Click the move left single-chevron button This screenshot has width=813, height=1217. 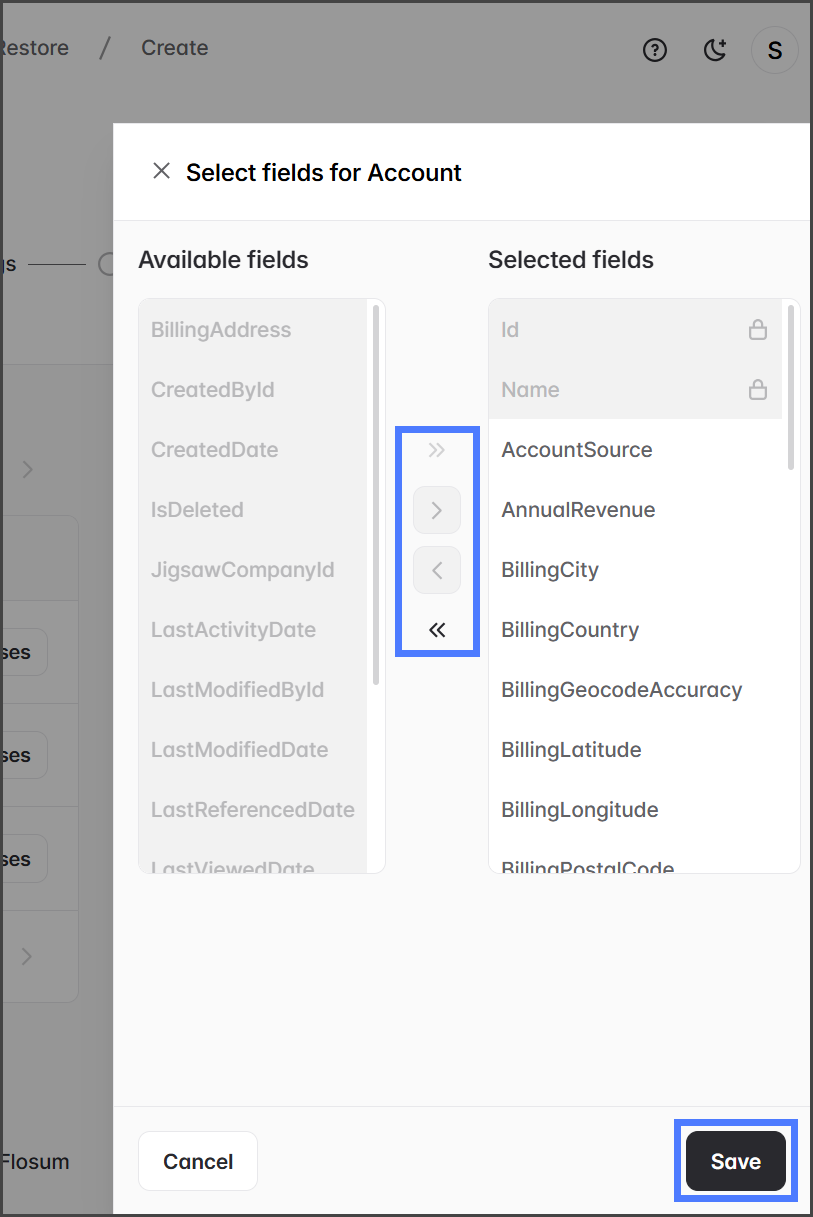point(437,570)
